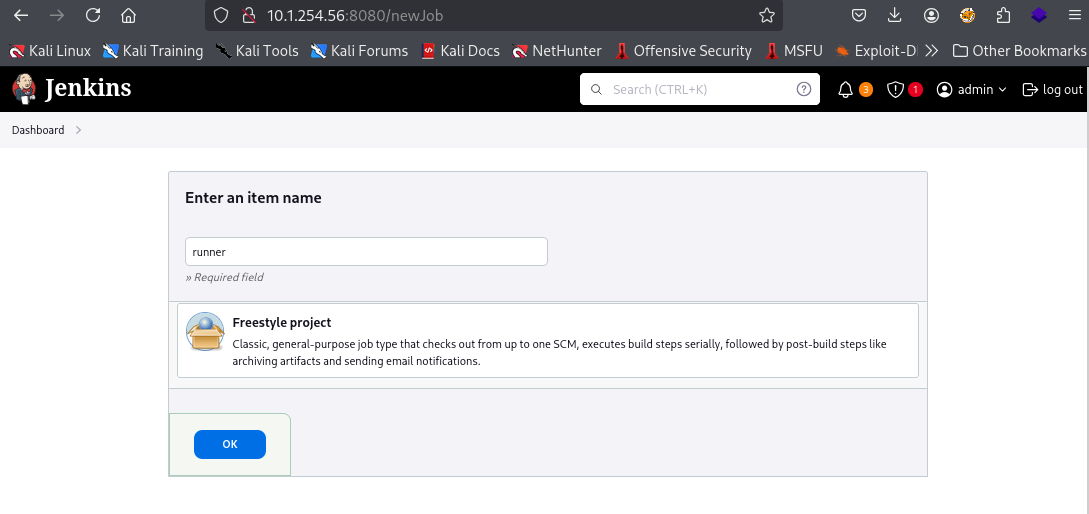Open Kali Forums bookmark

[360, 51]
